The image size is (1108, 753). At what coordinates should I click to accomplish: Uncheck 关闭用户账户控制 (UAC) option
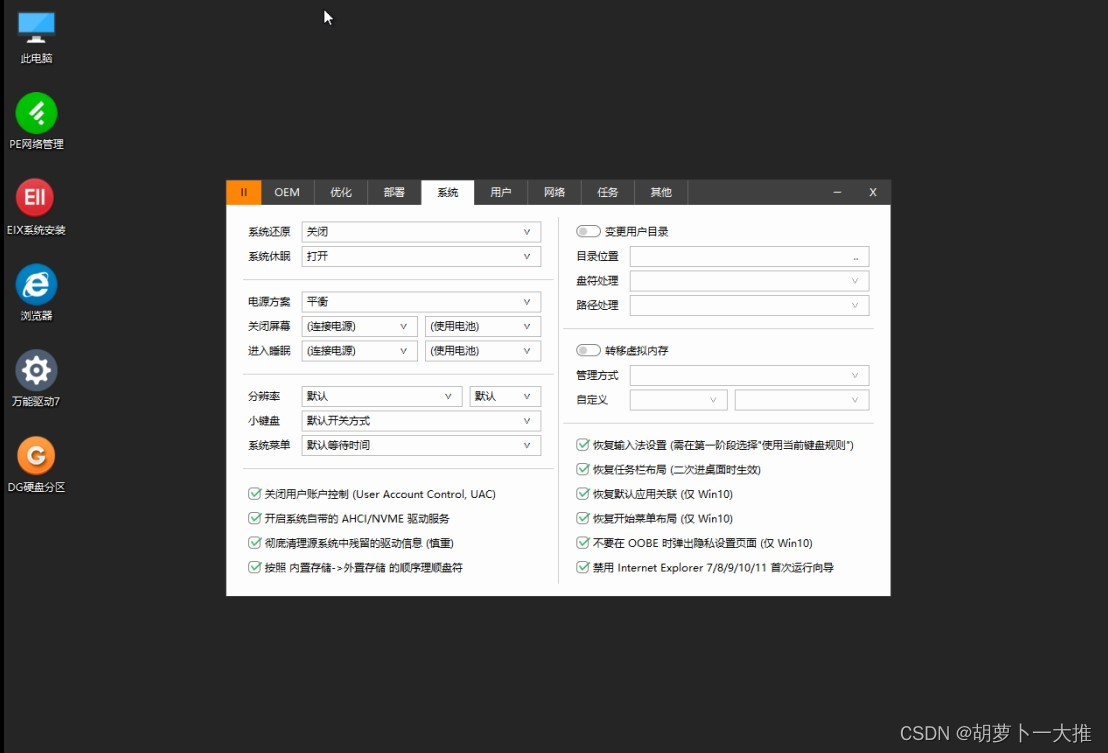255,493
